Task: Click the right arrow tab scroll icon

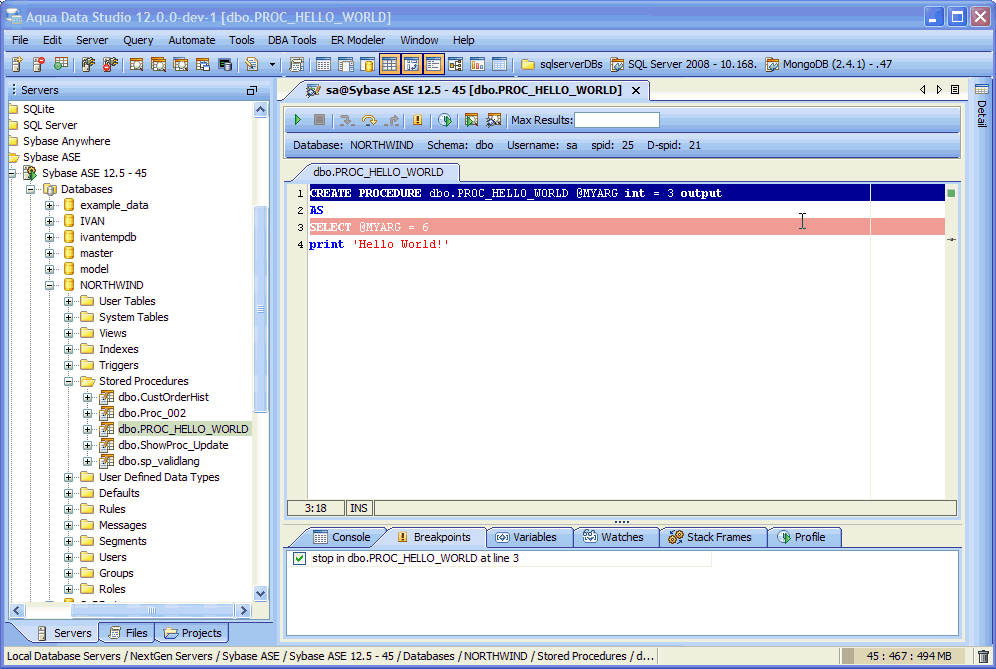Action: [939, 90]
